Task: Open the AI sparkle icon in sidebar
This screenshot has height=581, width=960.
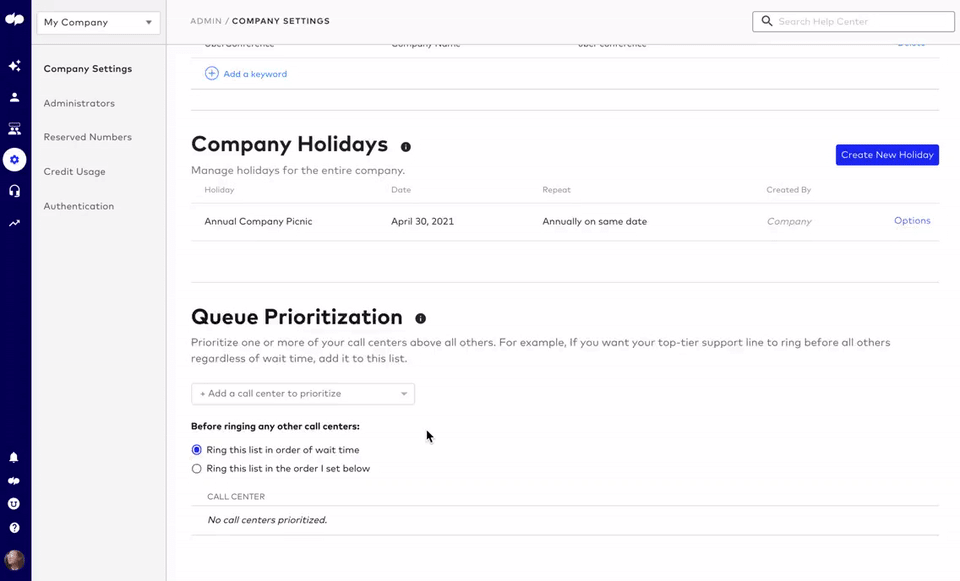Action: pos(15,66)
